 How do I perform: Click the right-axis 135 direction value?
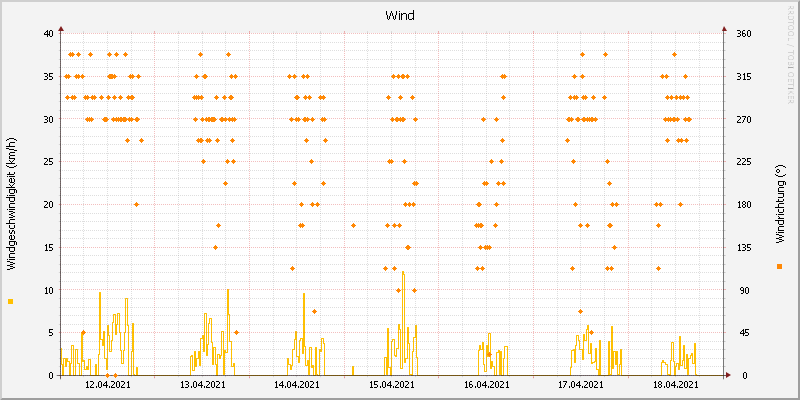[x=743, y=247]
